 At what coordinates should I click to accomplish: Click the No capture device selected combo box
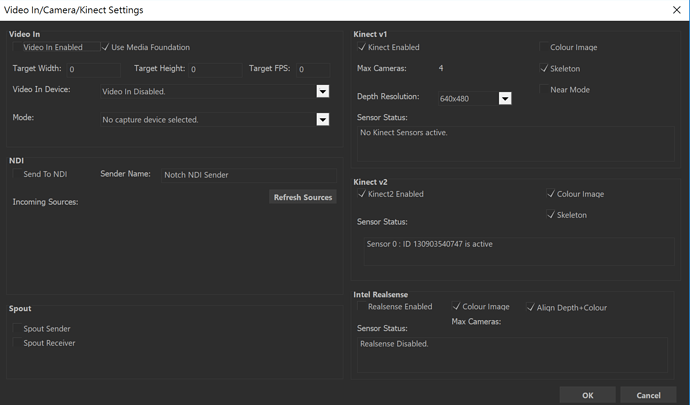[x=214, y=119]
